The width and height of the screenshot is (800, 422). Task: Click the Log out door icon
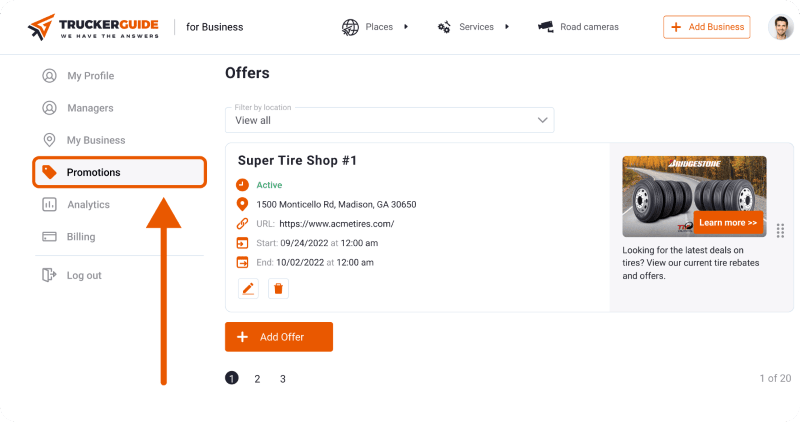pos(49,275)
